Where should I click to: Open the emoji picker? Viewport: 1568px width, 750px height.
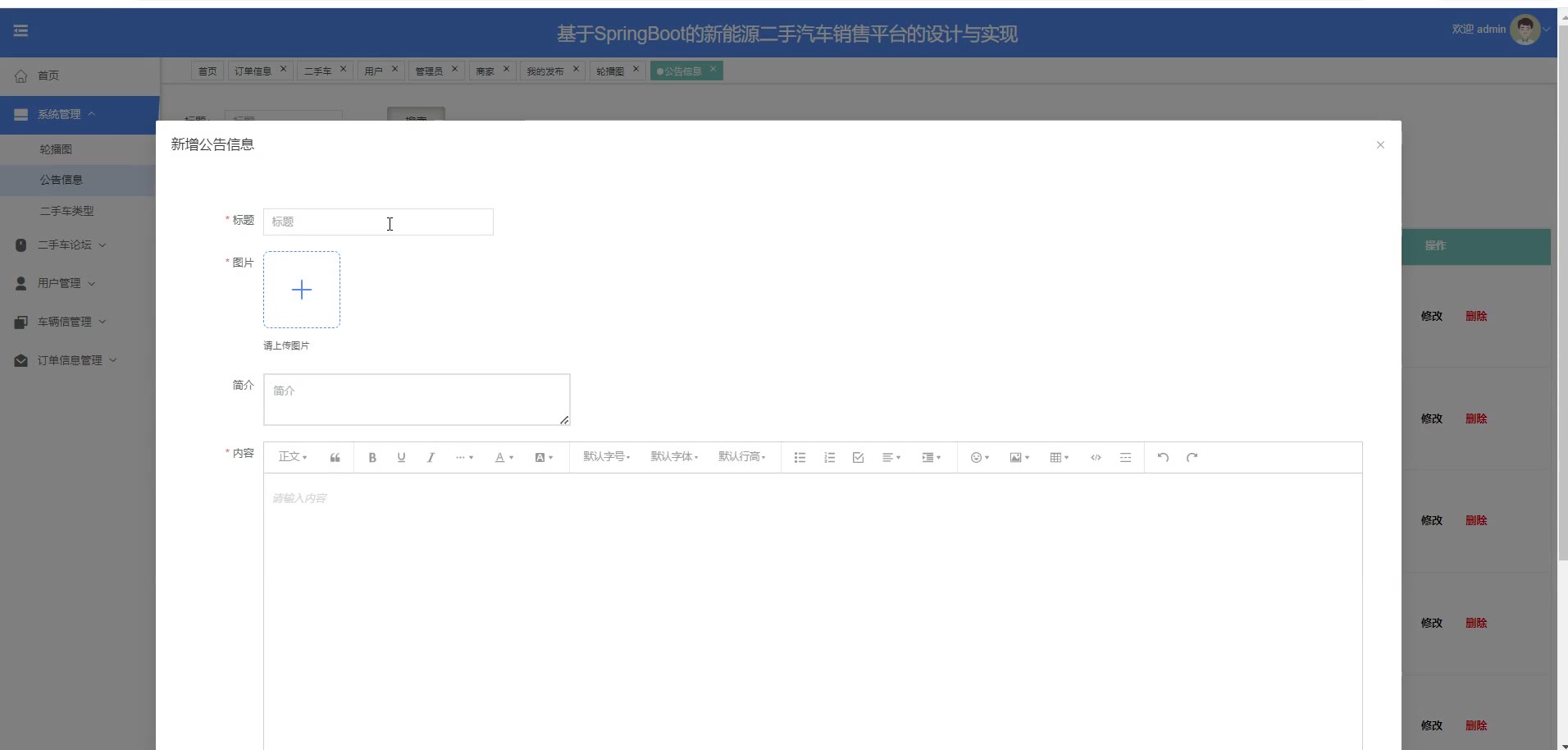(x=980, y=458)
